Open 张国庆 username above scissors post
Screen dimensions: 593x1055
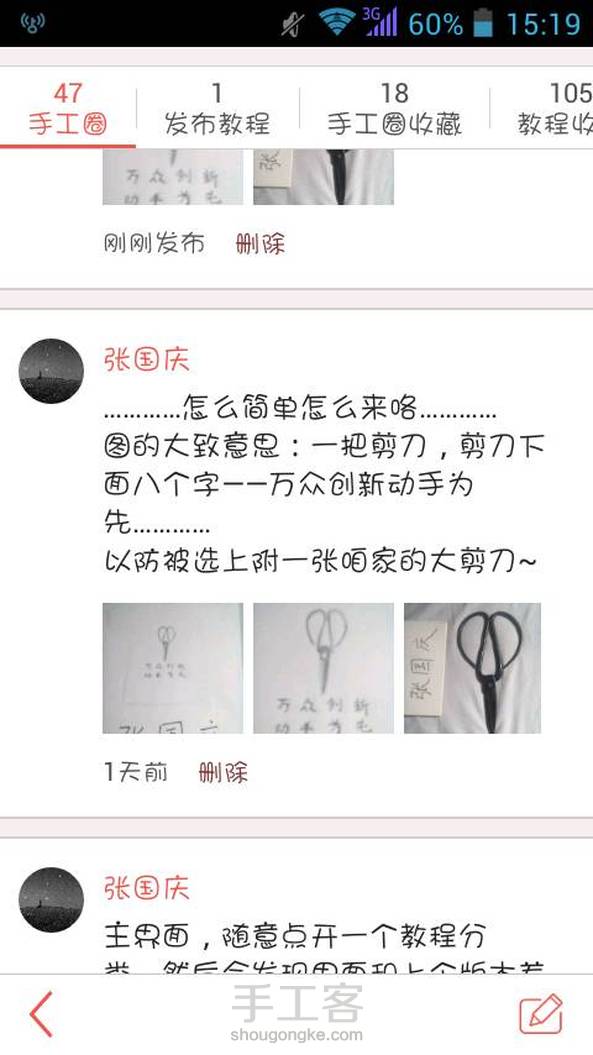coord(146,360)
